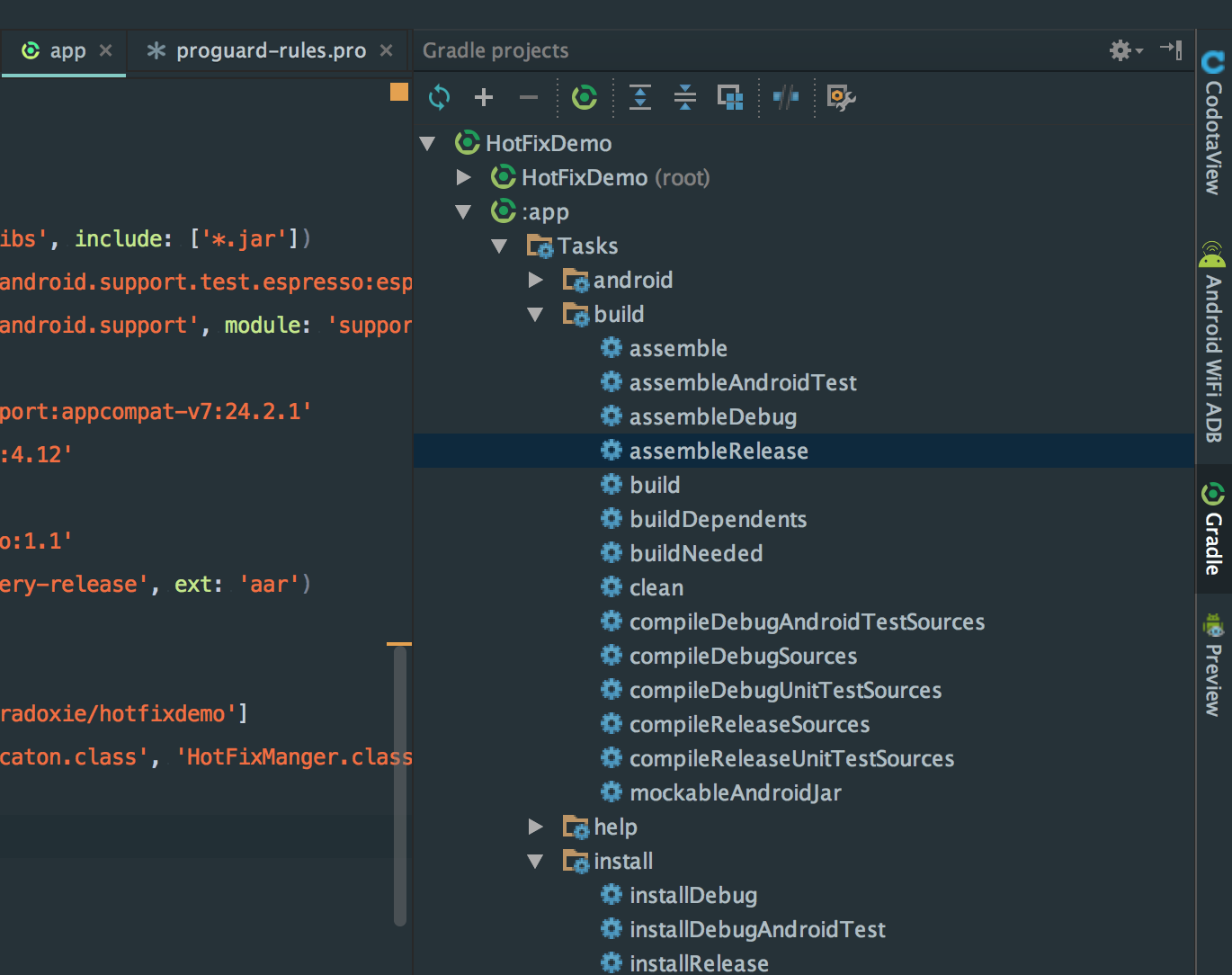Open Android WiFi ADB side panel

[1213, 344]
